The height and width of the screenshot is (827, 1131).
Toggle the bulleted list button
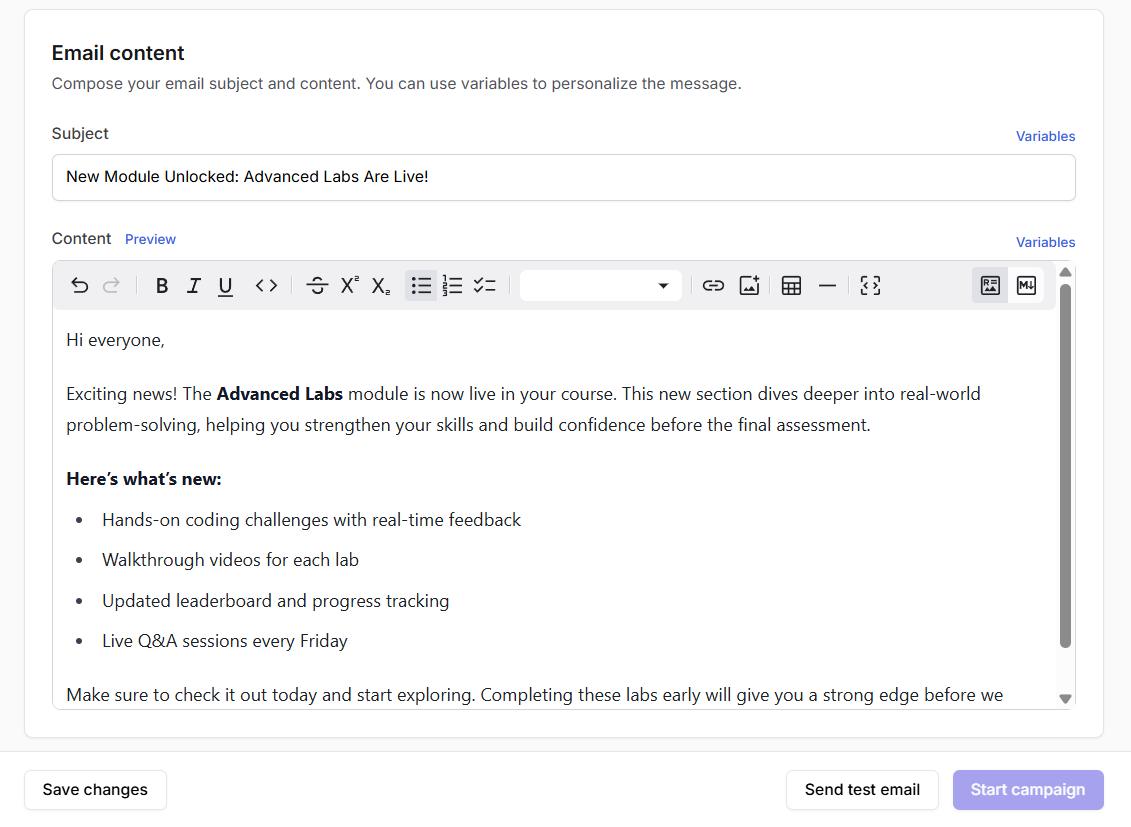click(x=421, y=286)
